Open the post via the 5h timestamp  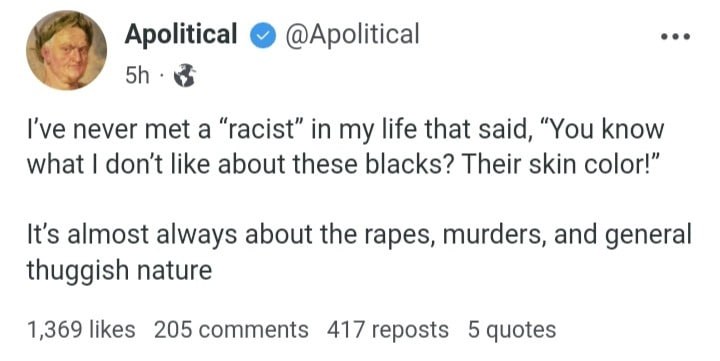pyautogui.click(x=138, y=76)
